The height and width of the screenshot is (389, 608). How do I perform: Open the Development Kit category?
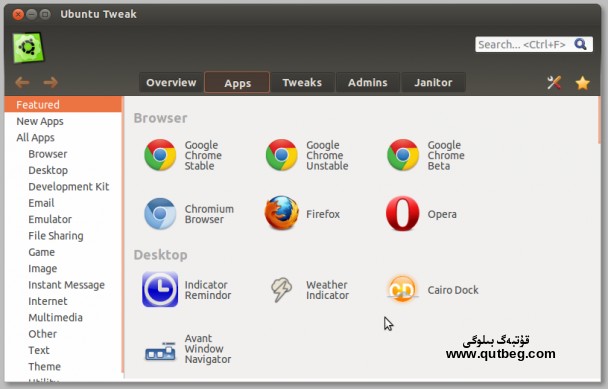63,187
